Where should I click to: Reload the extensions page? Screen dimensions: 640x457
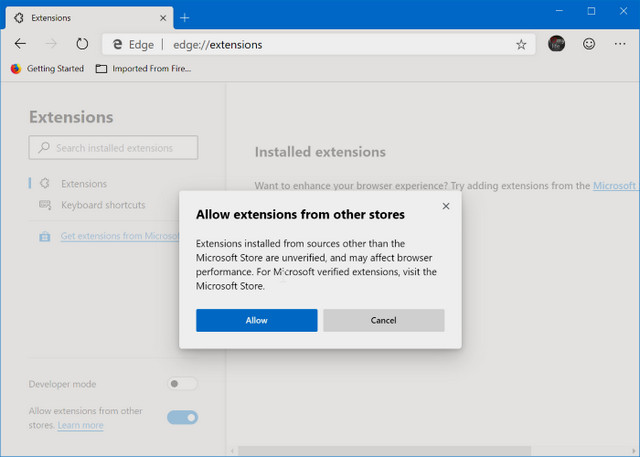tap(82, 44)
